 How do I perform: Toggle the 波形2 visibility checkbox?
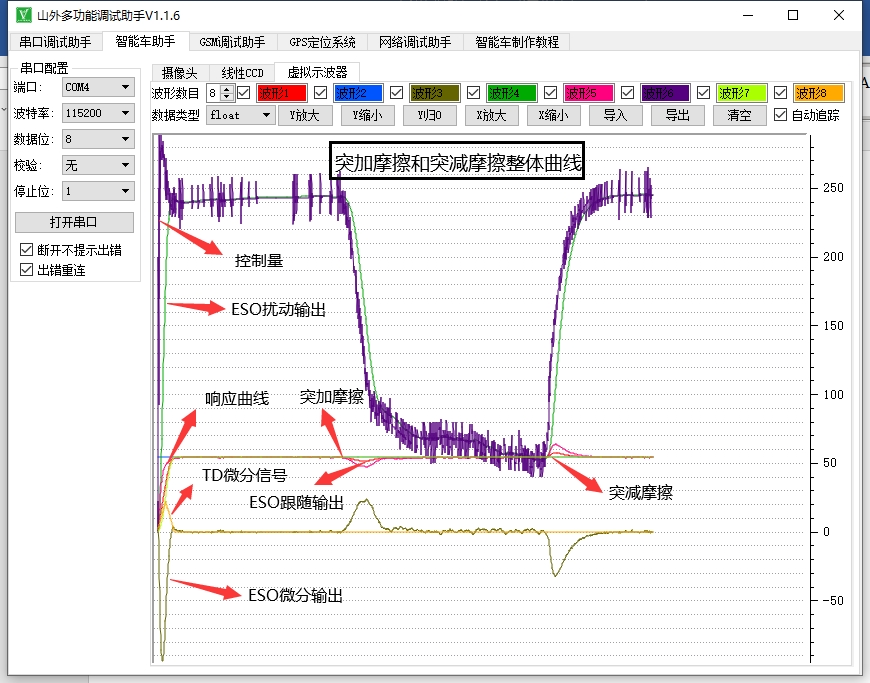click(x=320, y=93)
